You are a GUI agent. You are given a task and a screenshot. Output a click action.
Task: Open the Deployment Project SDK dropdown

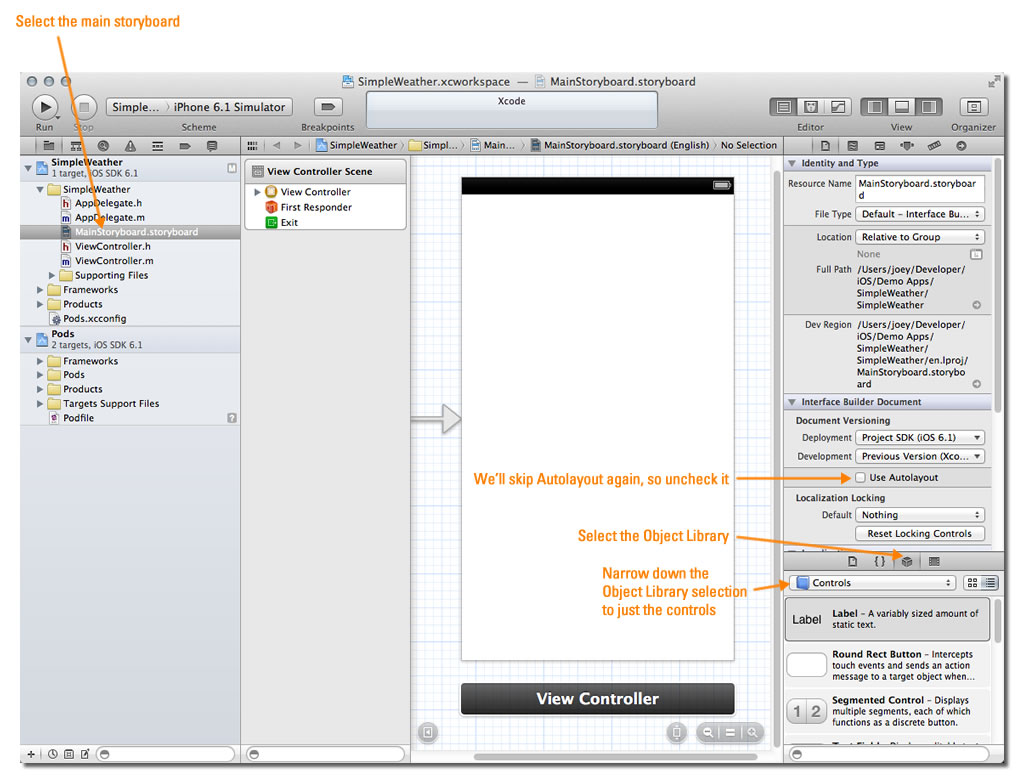tap(920, 438)
